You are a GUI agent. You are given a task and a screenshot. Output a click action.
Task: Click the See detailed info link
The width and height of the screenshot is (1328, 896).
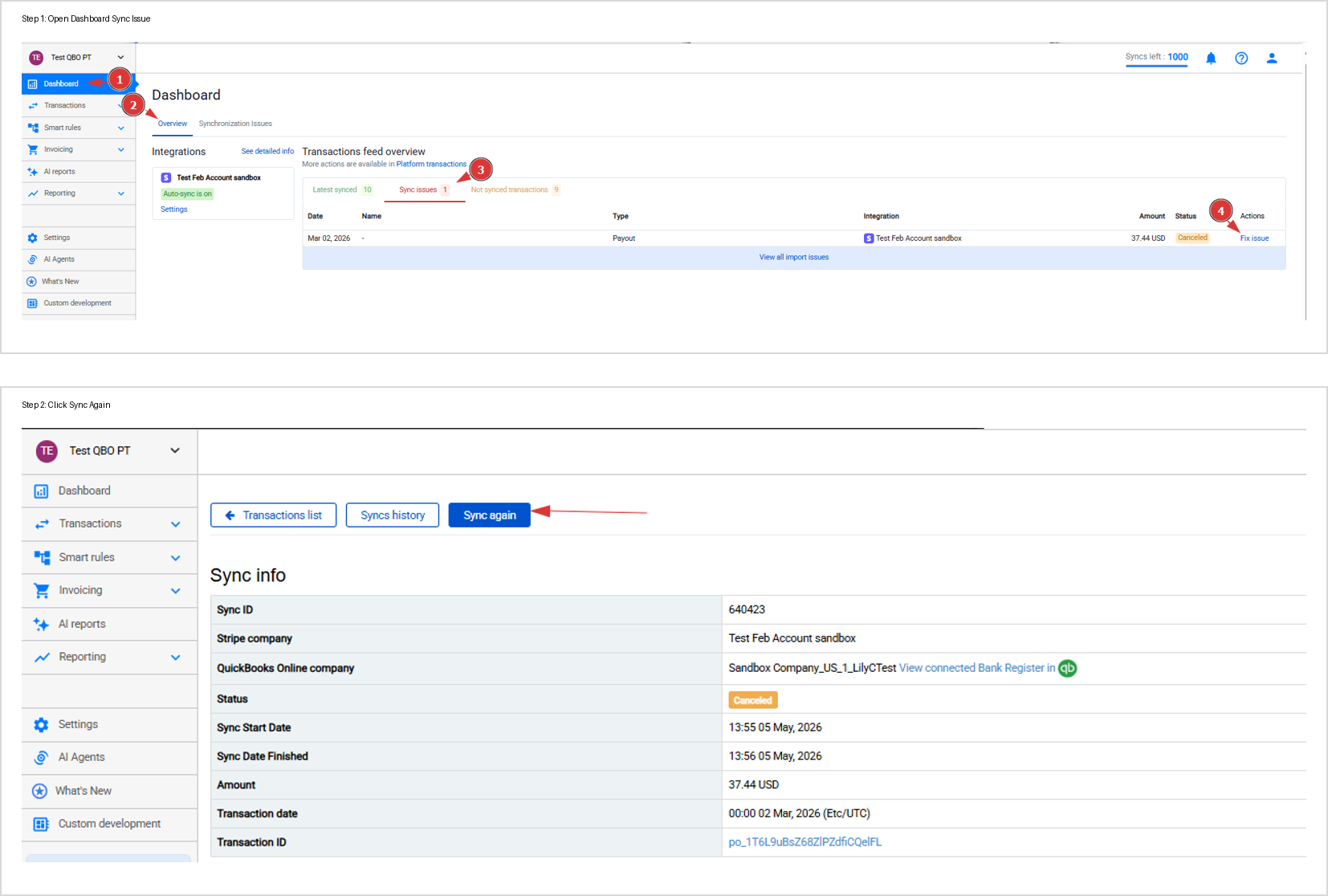267,151
